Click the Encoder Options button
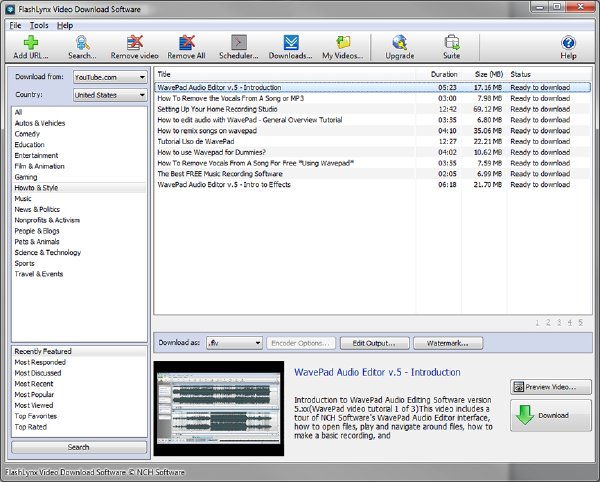Viewport: 600px width, 482px height. tap(301, 343)
